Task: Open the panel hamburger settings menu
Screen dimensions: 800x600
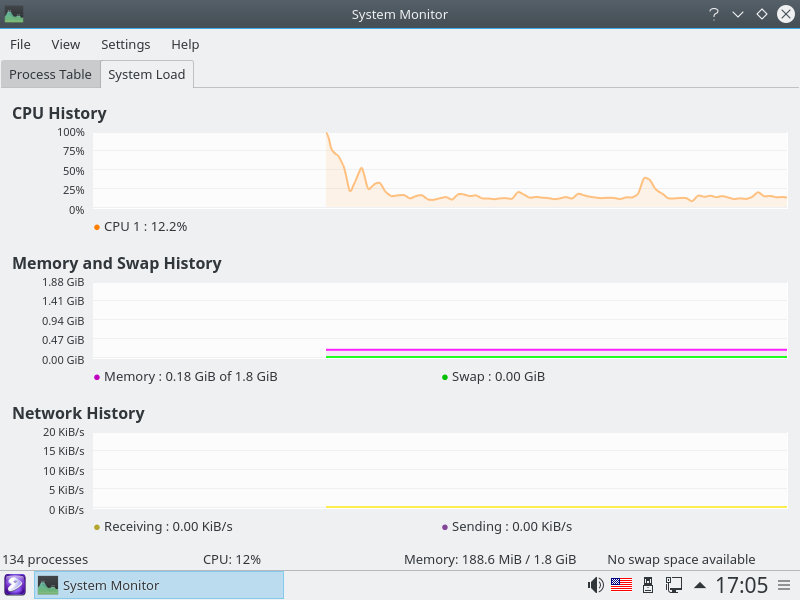Action: pos(785,585)
